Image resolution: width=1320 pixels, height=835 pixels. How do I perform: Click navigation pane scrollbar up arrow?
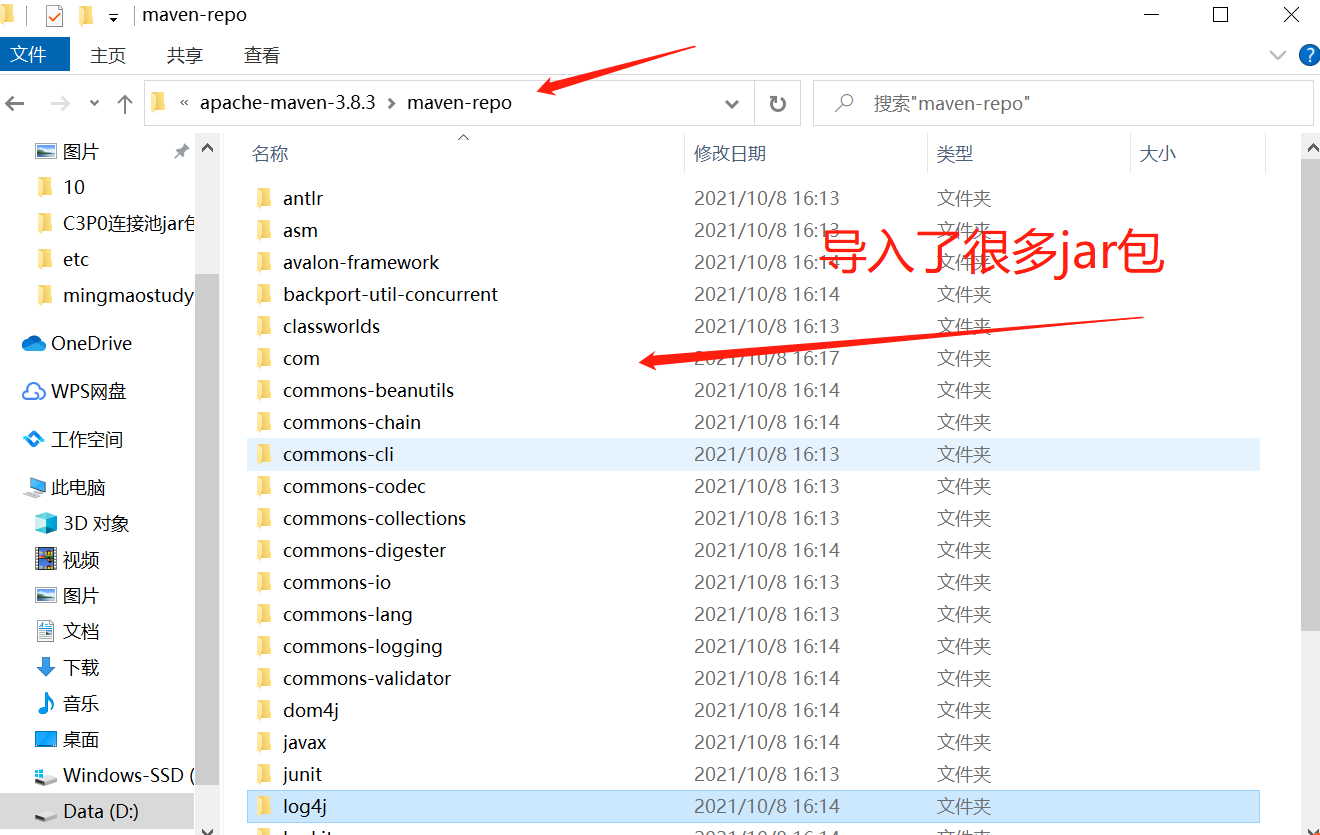[207, 147]
